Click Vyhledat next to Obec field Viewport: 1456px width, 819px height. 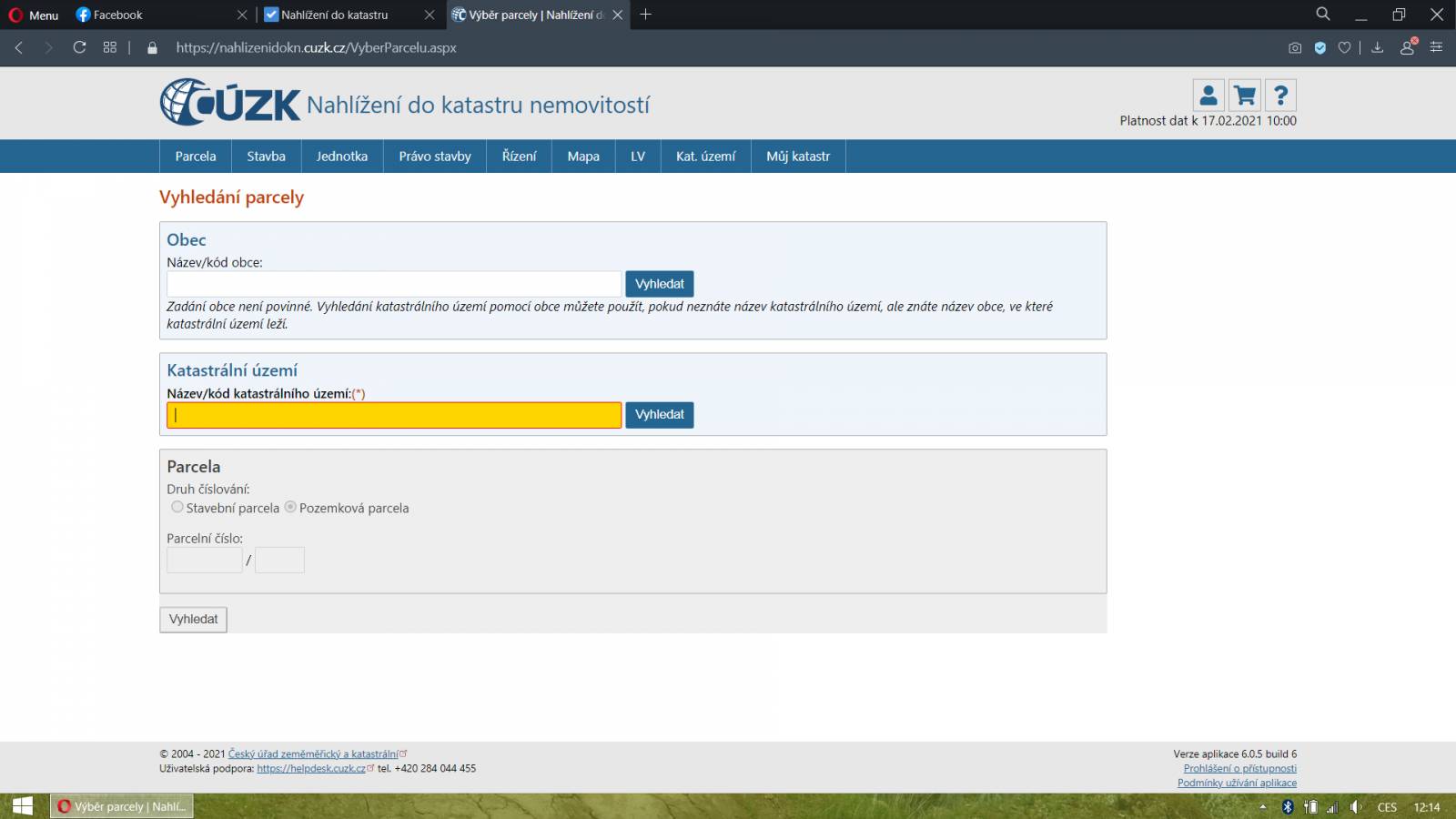(660, 284)
